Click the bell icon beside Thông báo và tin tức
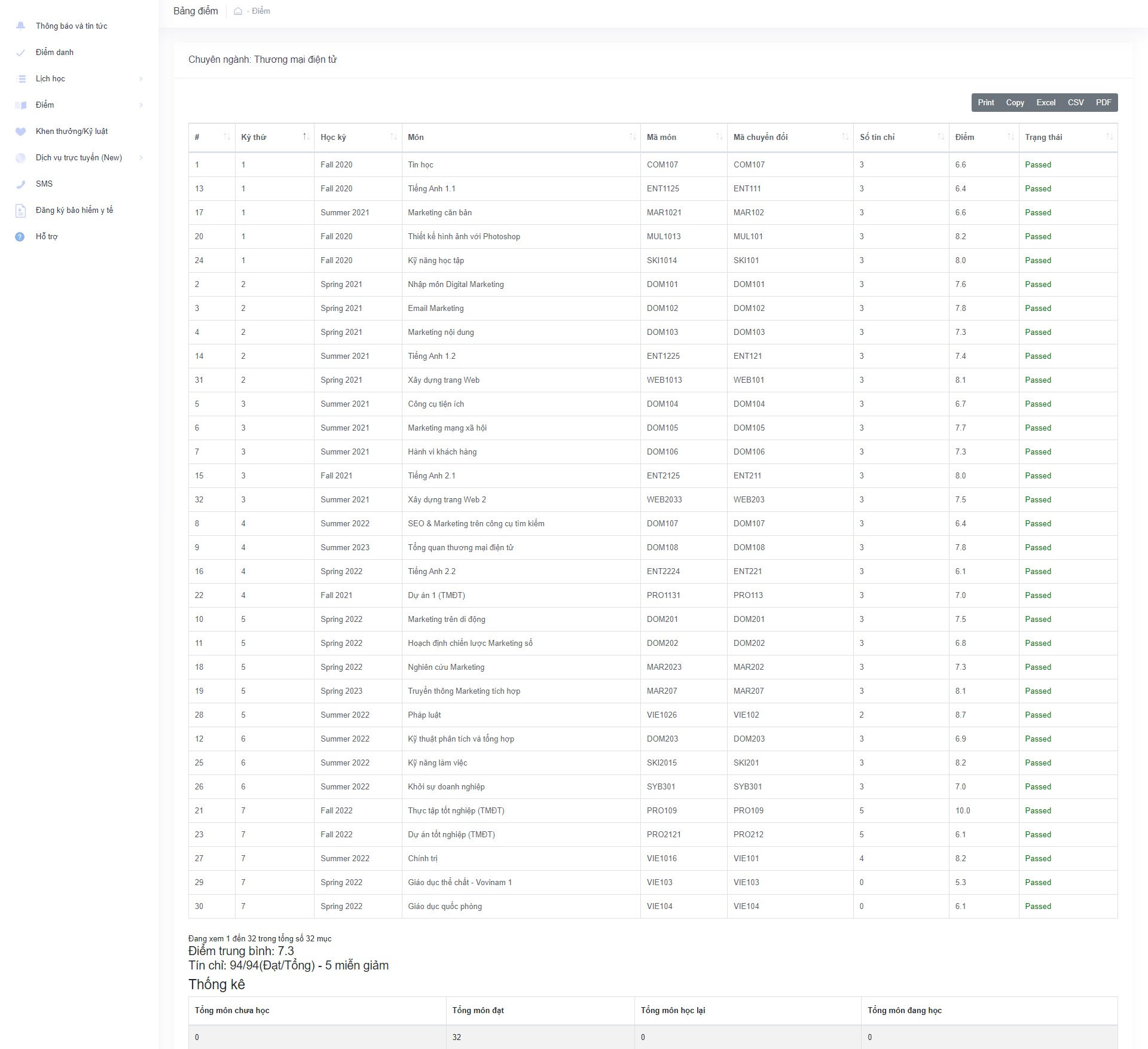Image resolution: width=1148 pixels, height=1049 pixels. click(x=20, y=26)
